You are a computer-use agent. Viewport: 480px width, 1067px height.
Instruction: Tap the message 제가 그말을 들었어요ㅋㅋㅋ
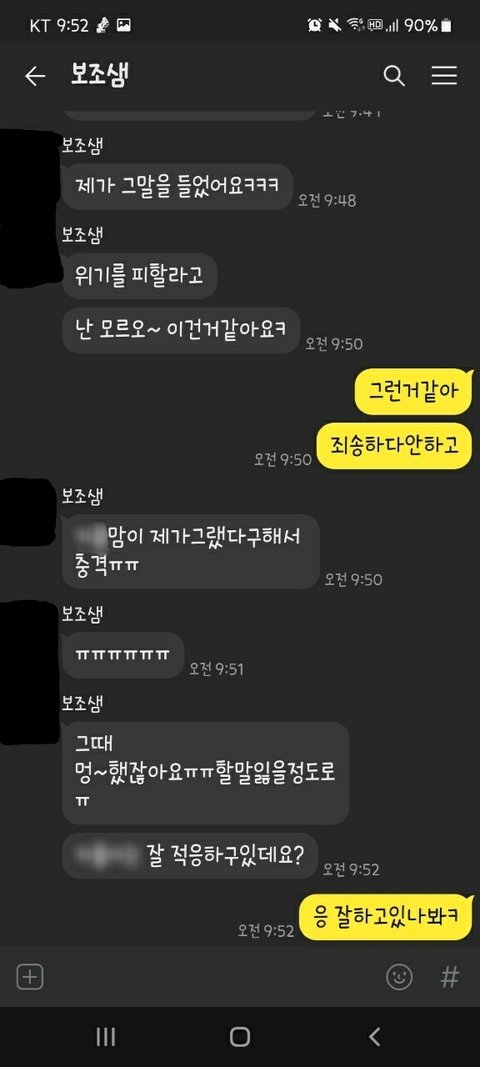click(x=177, y=186)
